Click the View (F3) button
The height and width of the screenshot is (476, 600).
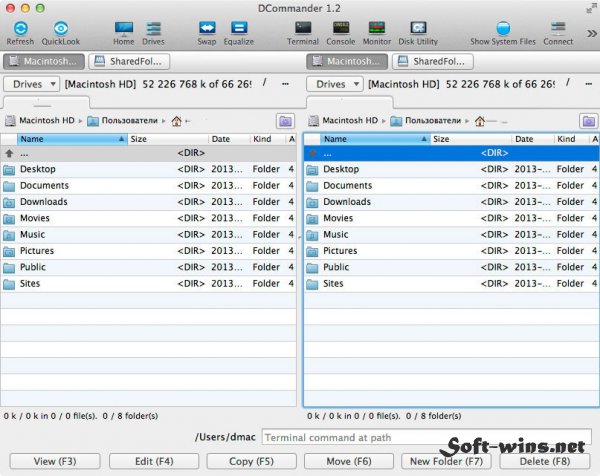point(55,461)
